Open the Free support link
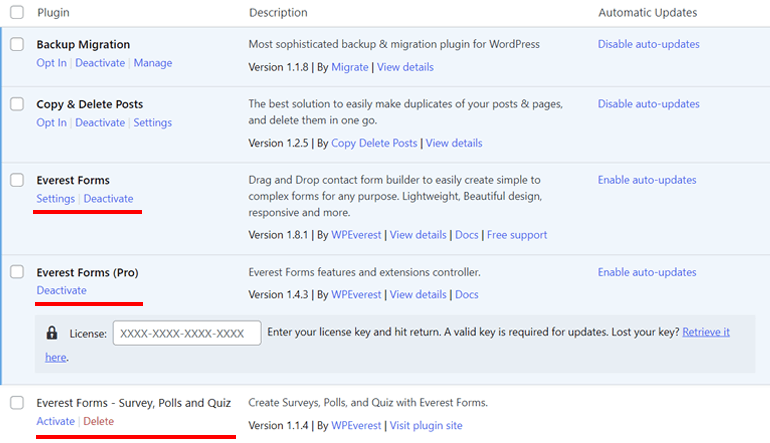This screenshot has height=443, width=770. [x=517, y=235]
